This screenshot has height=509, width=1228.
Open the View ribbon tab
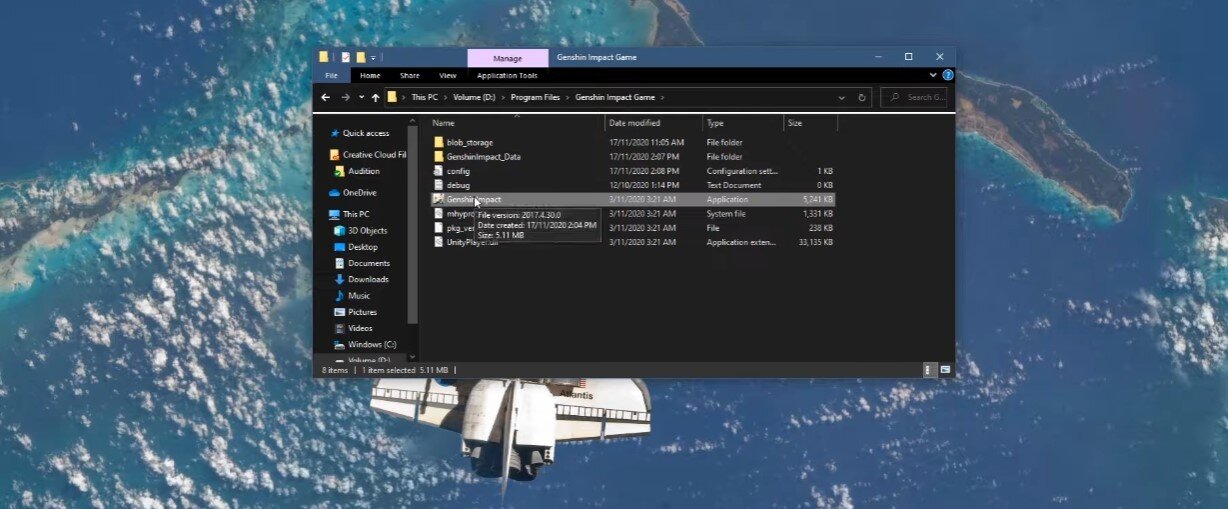[x=447, y=76]
